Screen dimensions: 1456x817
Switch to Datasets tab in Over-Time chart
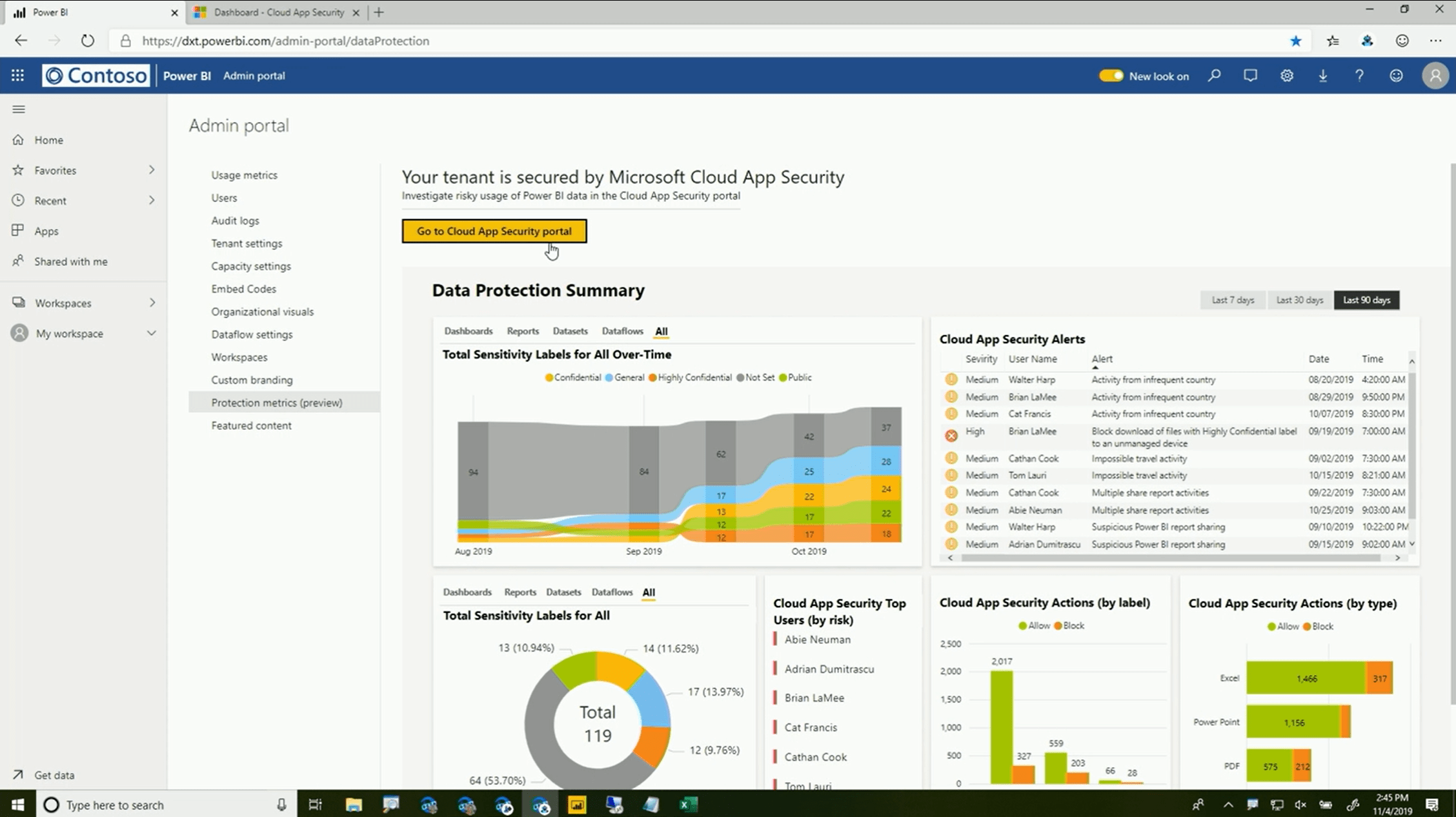click(x=570, y=331)
